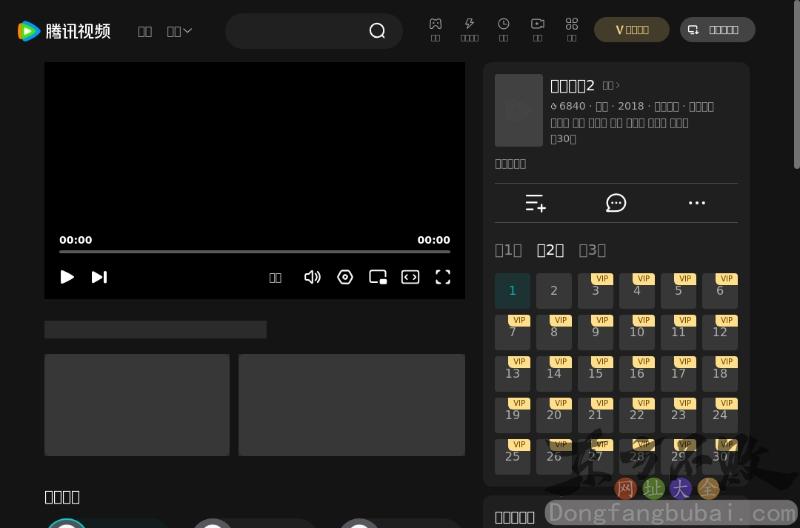Add series to playlist with list-plus icon
This screenshot has height=528, width=800.
[535, 203]
